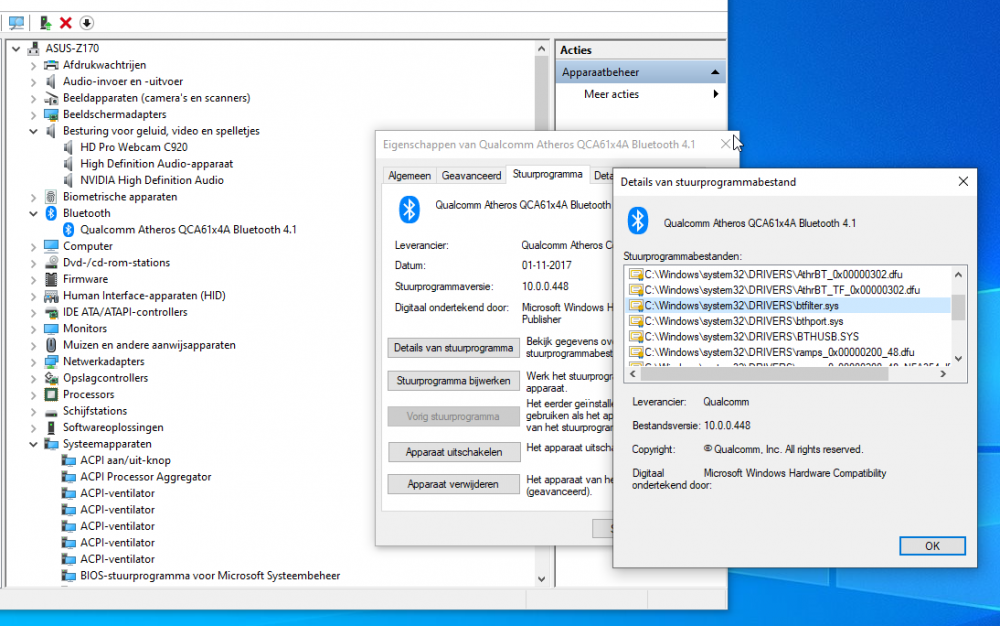
Task: Click the update driver toolbar icon
Action: (45, 22)
